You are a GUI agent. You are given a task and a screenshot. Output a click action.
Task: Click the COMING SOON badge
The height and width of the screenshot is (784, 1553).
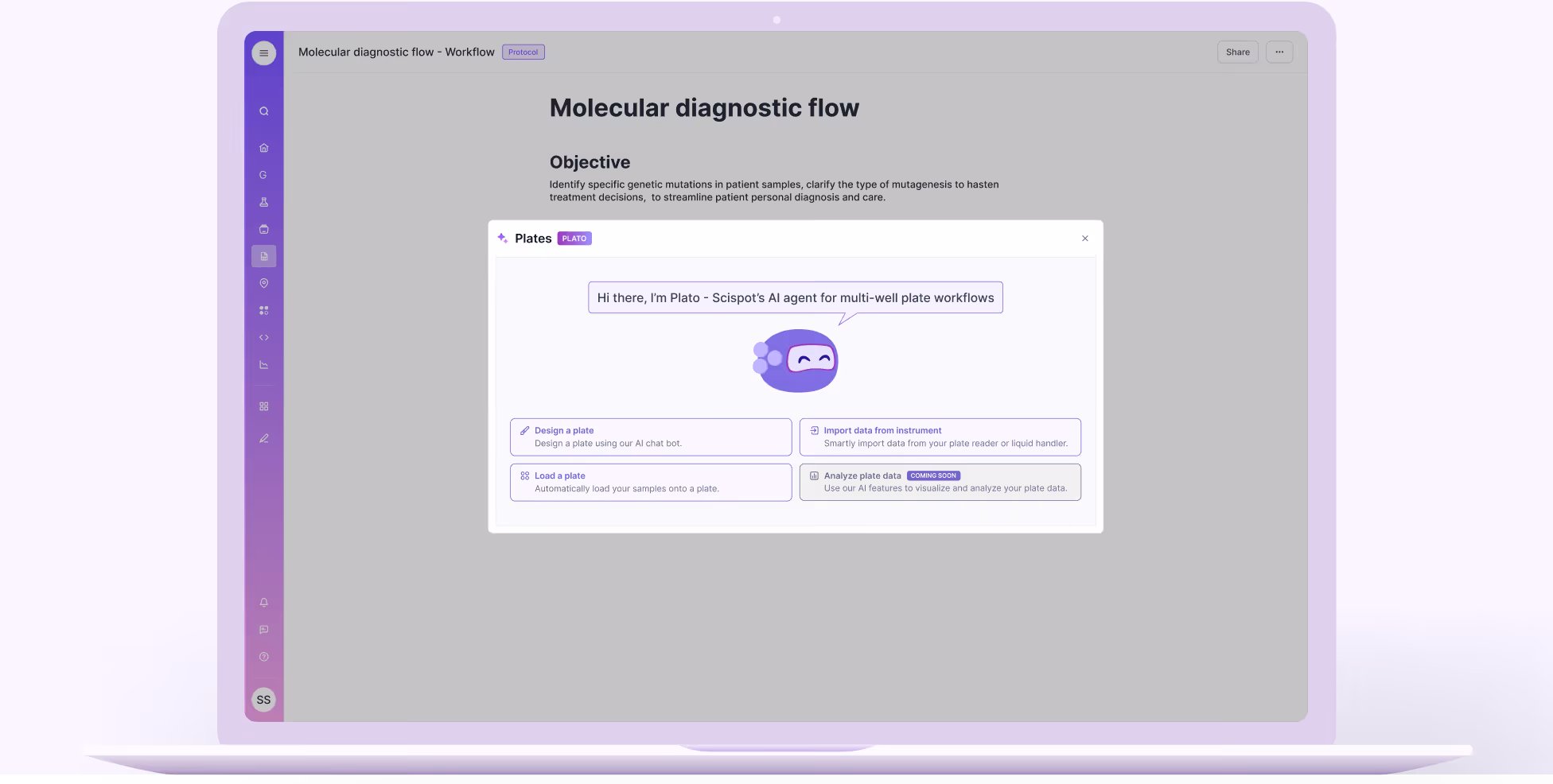click(933, 475)
